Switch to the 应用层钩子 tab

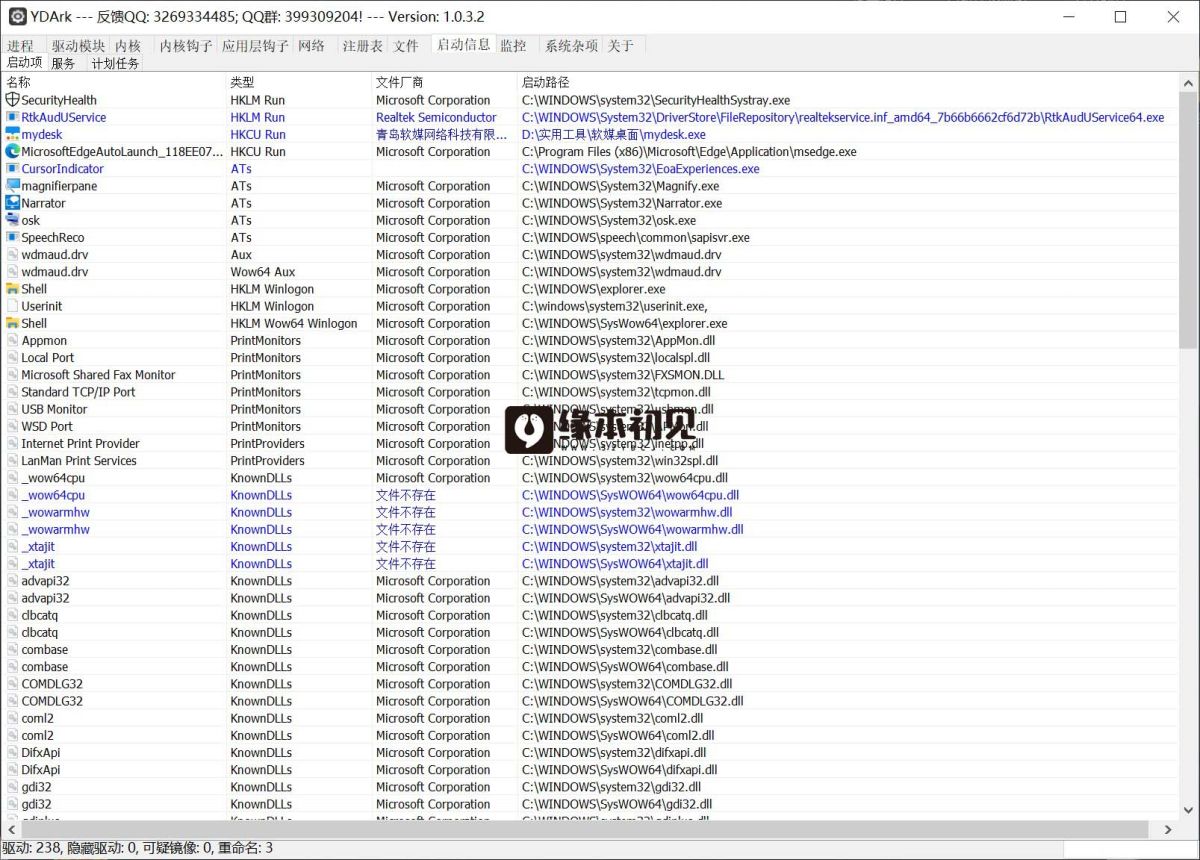pyautogui.click(x=255, y=46)
